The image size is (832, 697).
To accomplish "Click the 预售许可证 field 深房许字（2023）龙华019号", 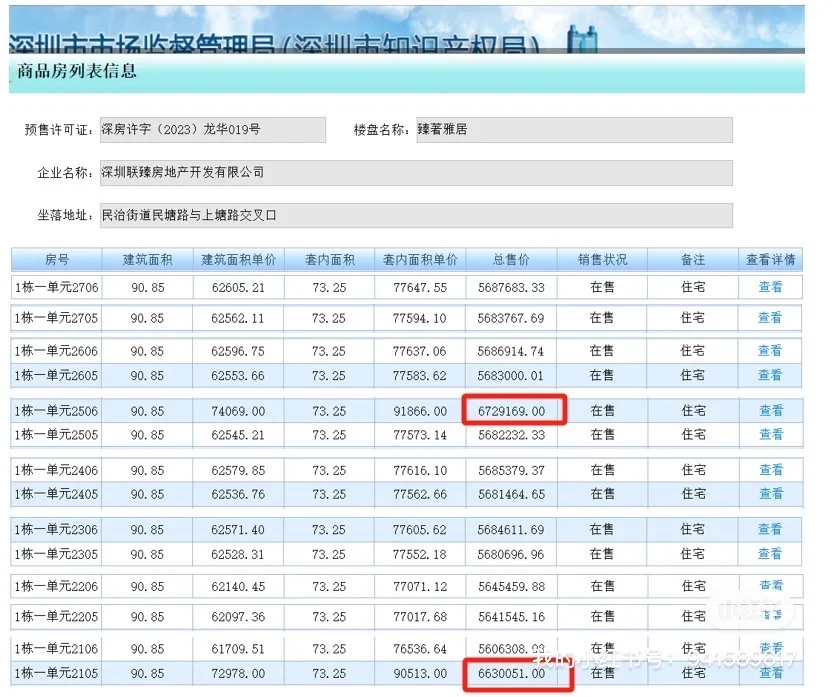I will 213,129.
